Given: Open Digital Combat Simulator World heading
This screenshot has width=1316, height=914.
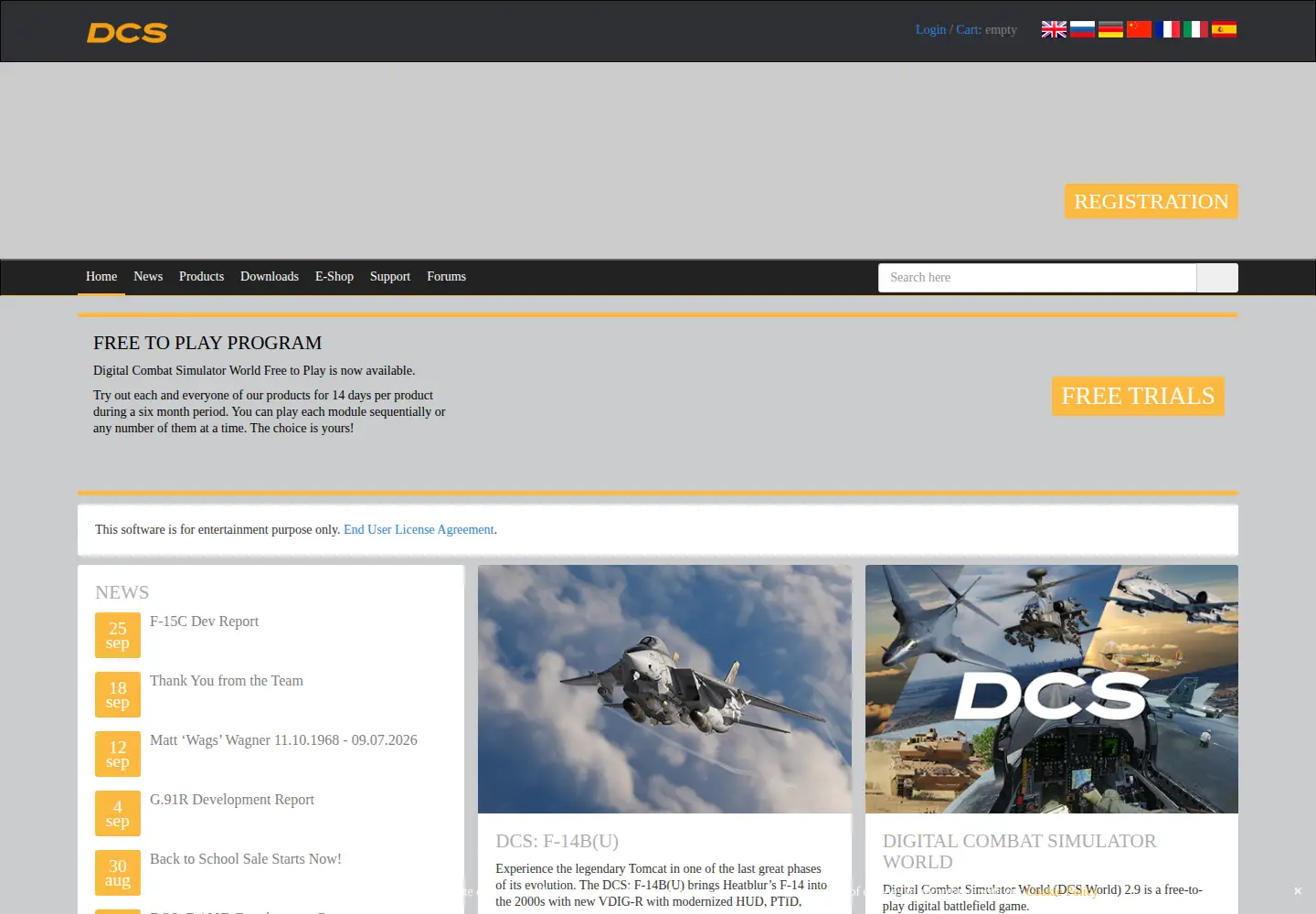Looking at the screenshot, I should pyautogui.click(x=1019, y=851).
